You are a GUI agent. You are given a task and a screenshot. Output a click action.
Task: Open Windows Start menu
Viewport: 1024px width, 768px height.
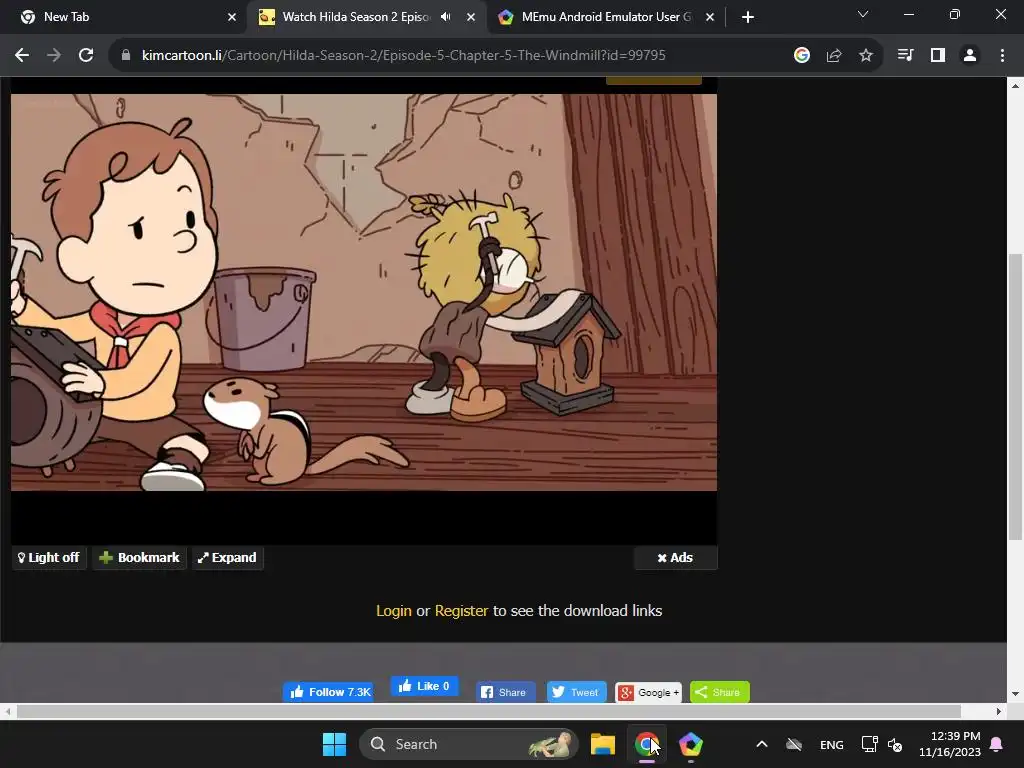tap(334, 744)
